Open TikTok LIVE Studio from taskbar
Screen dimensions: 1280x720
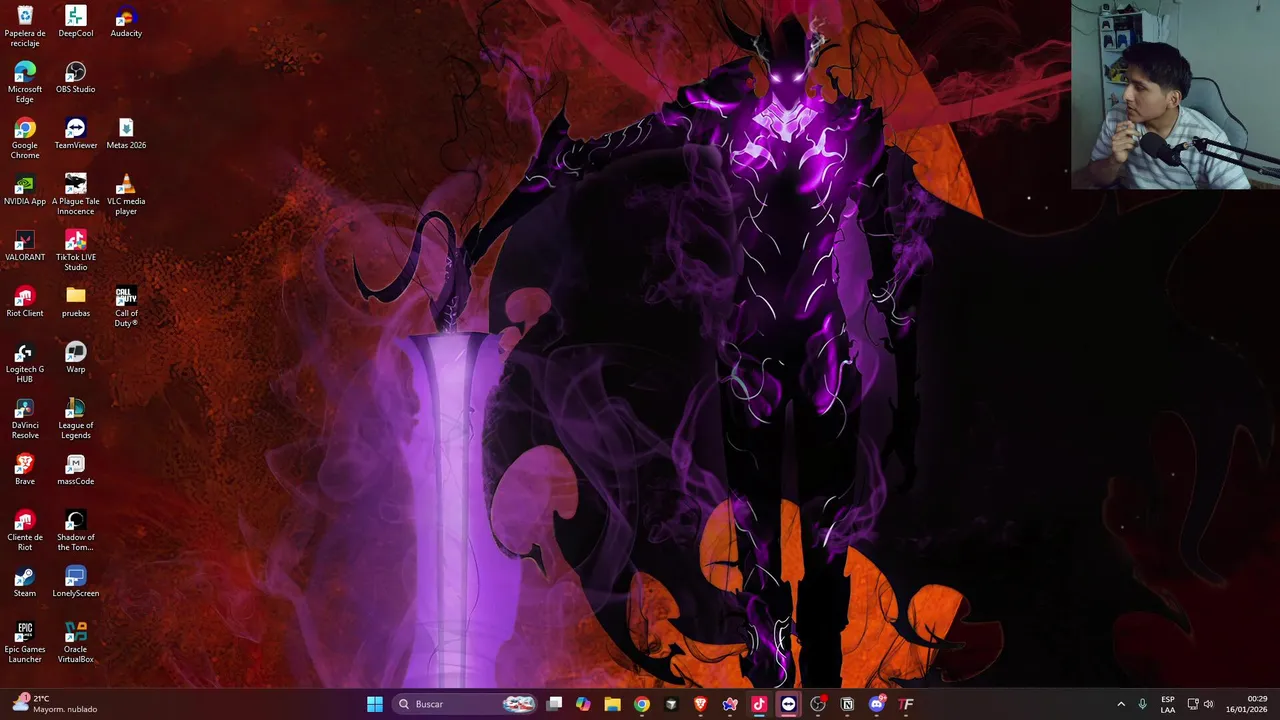759,704
